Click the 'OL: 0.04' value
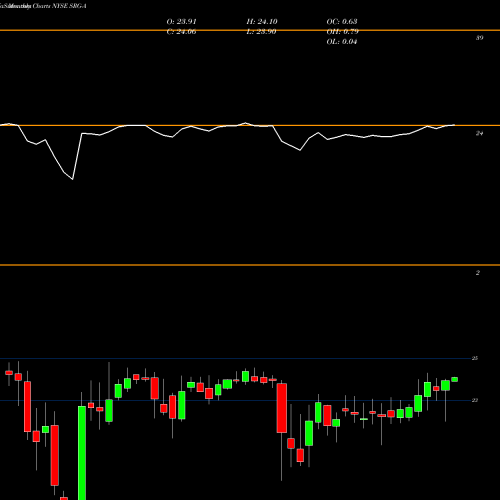Image resolution: width=500 pixels, height=500 pixels. [342, 42]
